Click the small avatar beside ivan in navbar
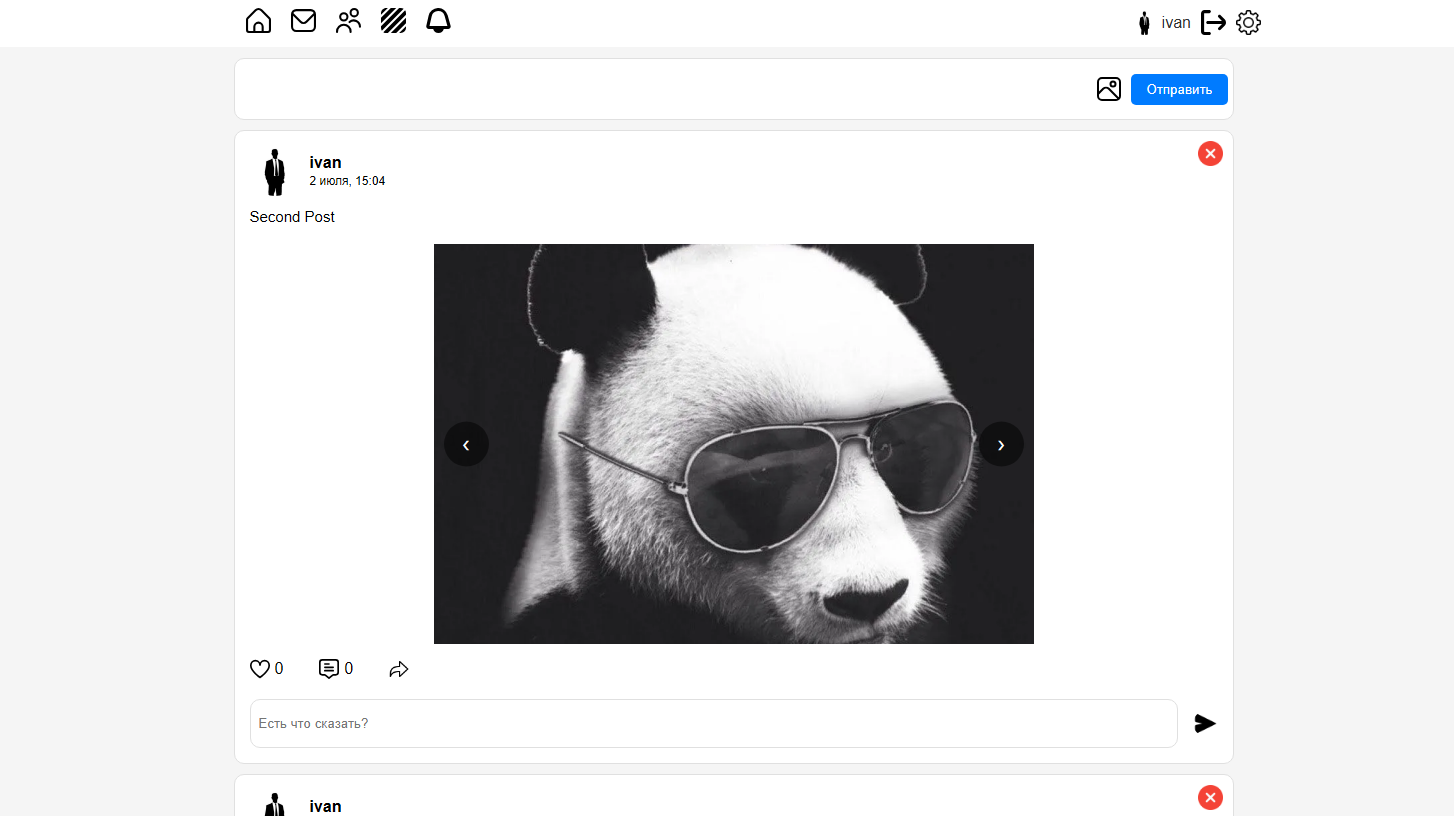Viewport: 1454px width, 816px height. point(1144,23)
